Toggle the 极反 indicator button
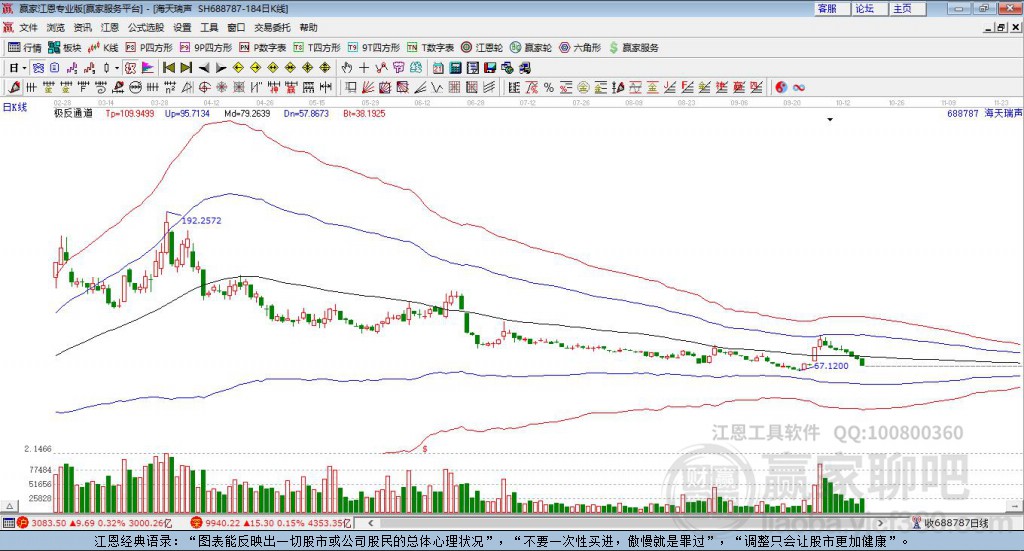1024x551 pixels. tap(130, 67)
